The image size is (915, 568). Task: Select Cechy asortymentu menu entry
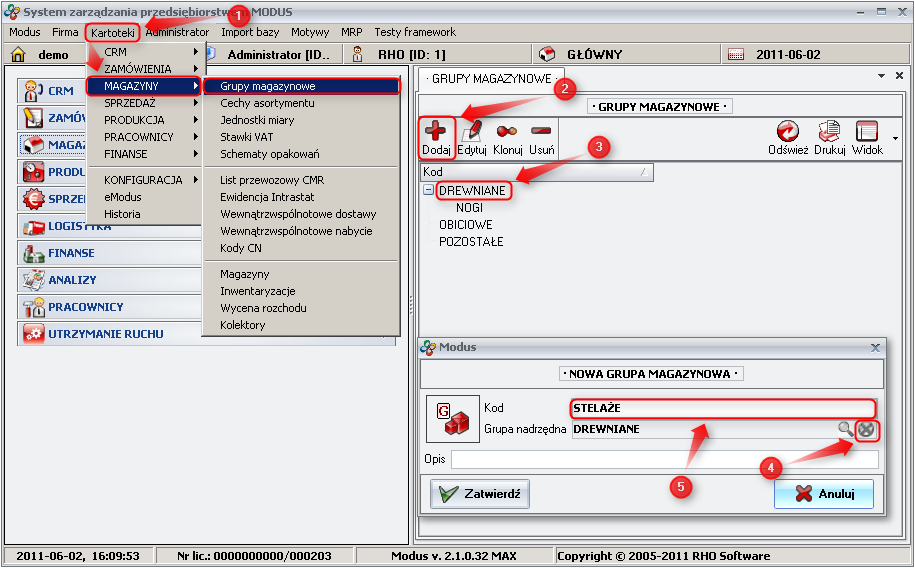[x=301, y=103]
